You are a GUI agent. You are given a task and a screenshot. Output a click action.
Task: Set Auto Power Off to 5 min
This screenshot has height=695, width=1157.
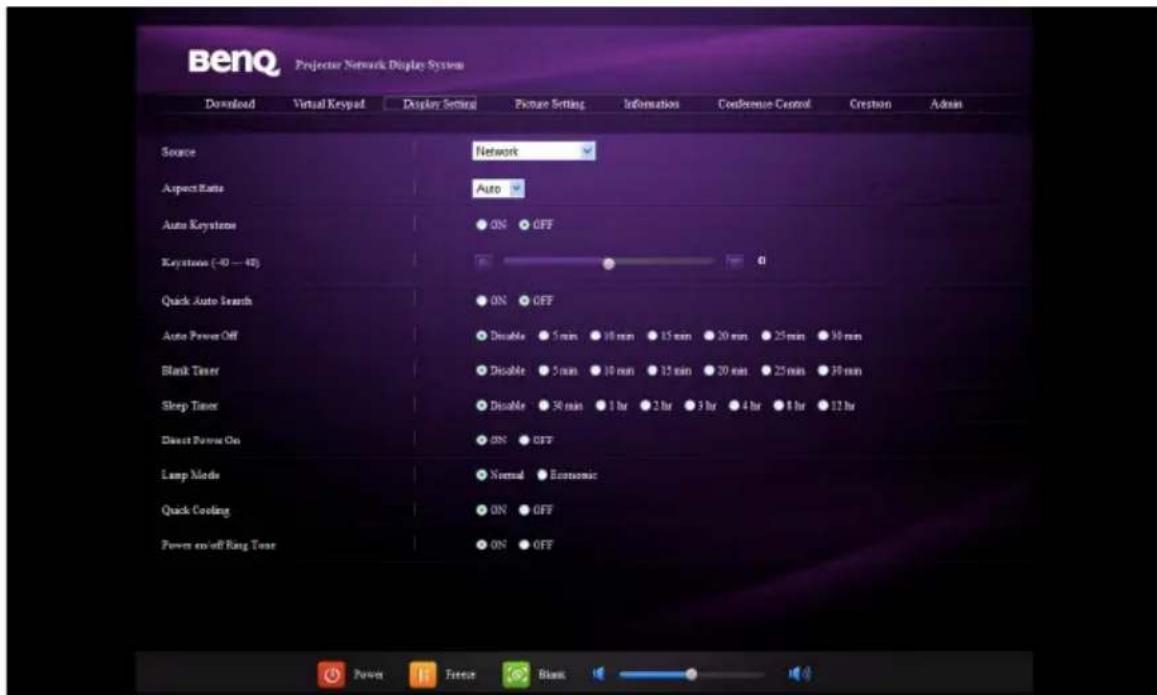pyautogui.click(x=544, y=336)
